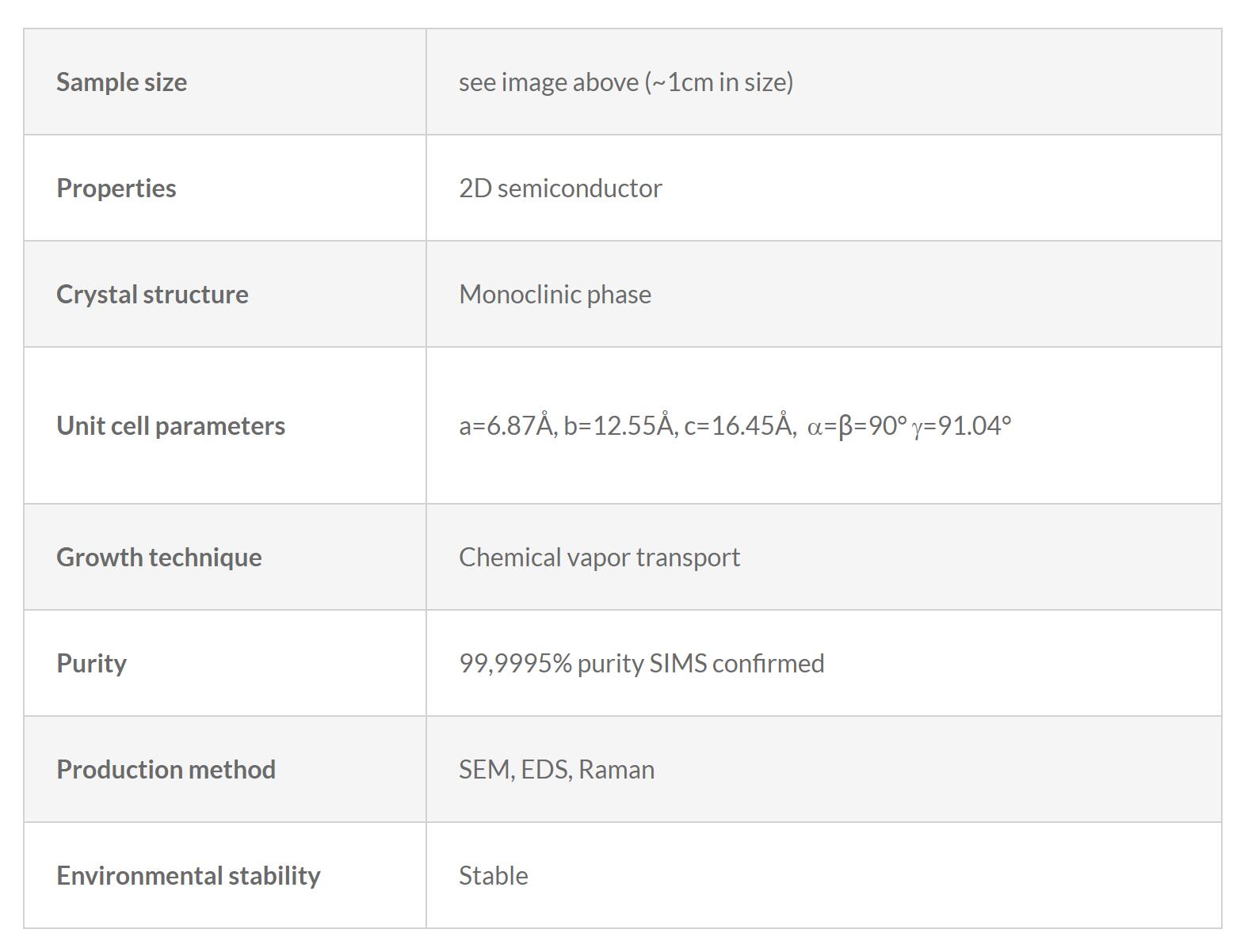Click the 'Stable' value text
This screenshot has width=1248, height=952.
coord(493,876)
